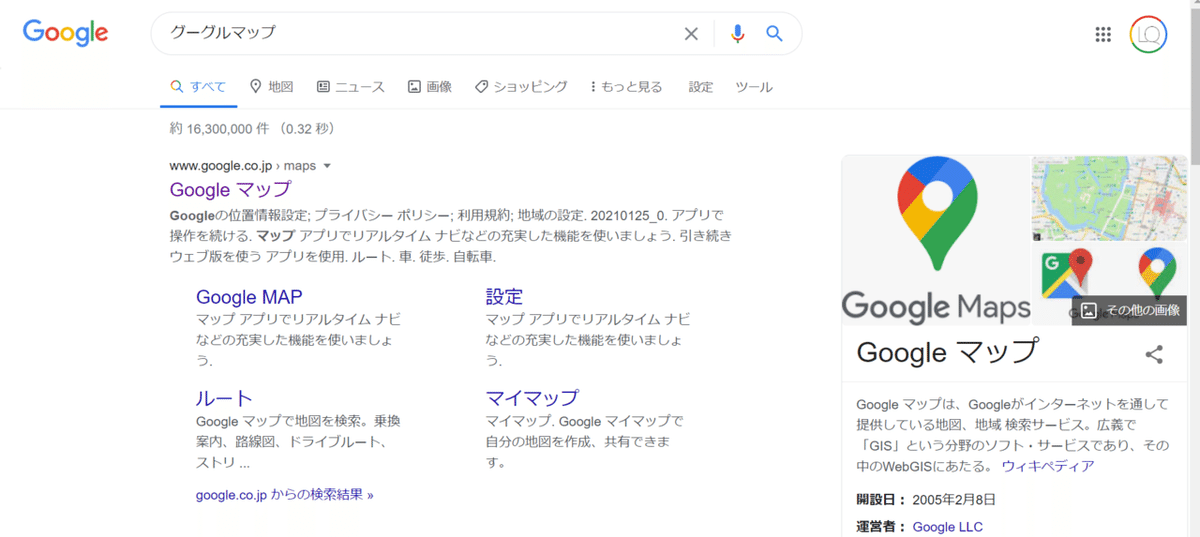1200x537 pixels.
Task: Click google.co.jp からの検索結果 link
Action: 285,494
